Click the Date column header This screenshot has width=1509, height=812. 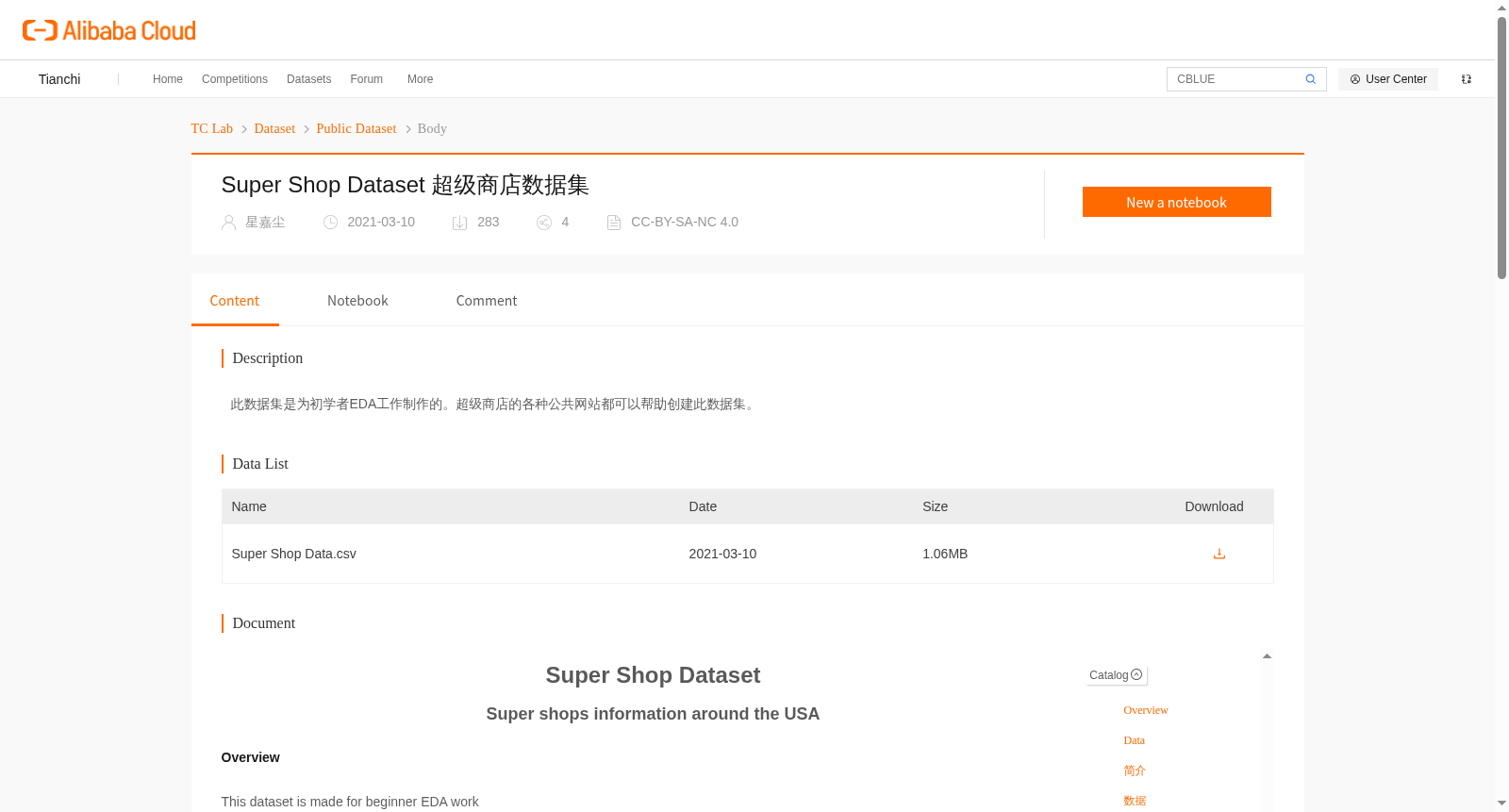pyautogui.click(x=703, y=506)
